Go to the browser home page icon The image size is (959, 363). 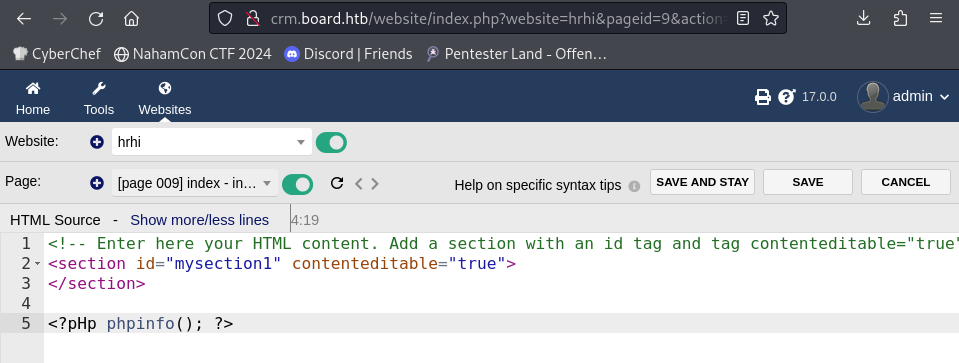(131, 19)
